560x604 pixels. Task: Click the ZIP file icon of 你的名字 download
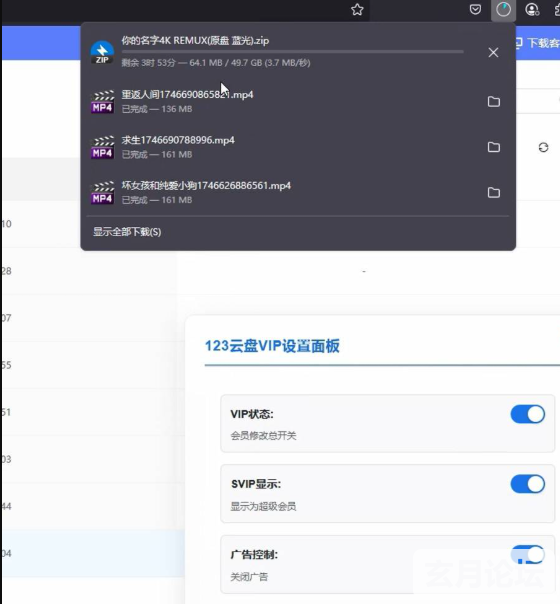pyautogui.click(x=102, y=52)
